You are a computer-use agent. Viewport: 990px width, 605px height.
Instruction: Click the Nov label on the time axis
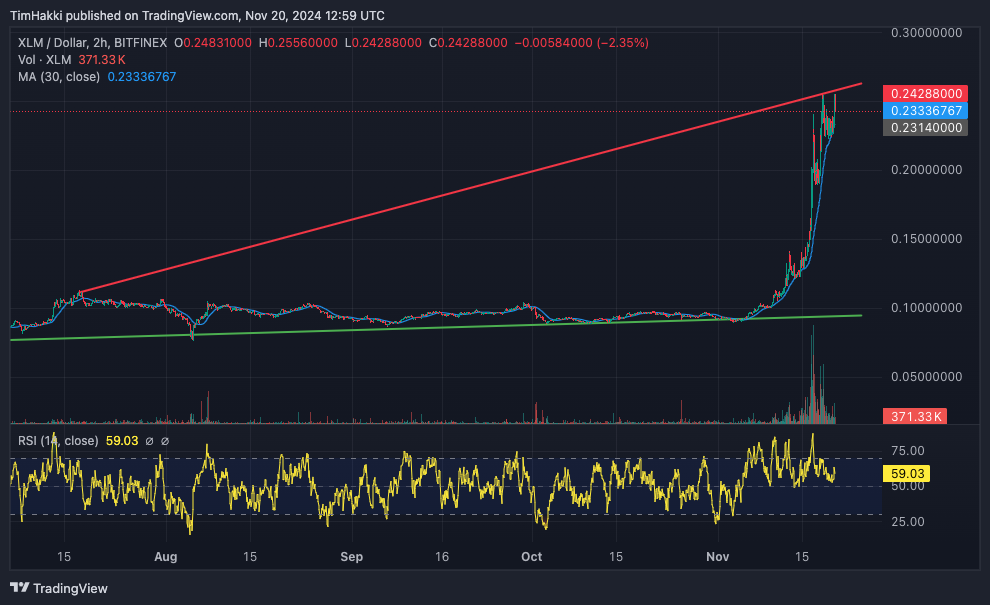(717, 557)
